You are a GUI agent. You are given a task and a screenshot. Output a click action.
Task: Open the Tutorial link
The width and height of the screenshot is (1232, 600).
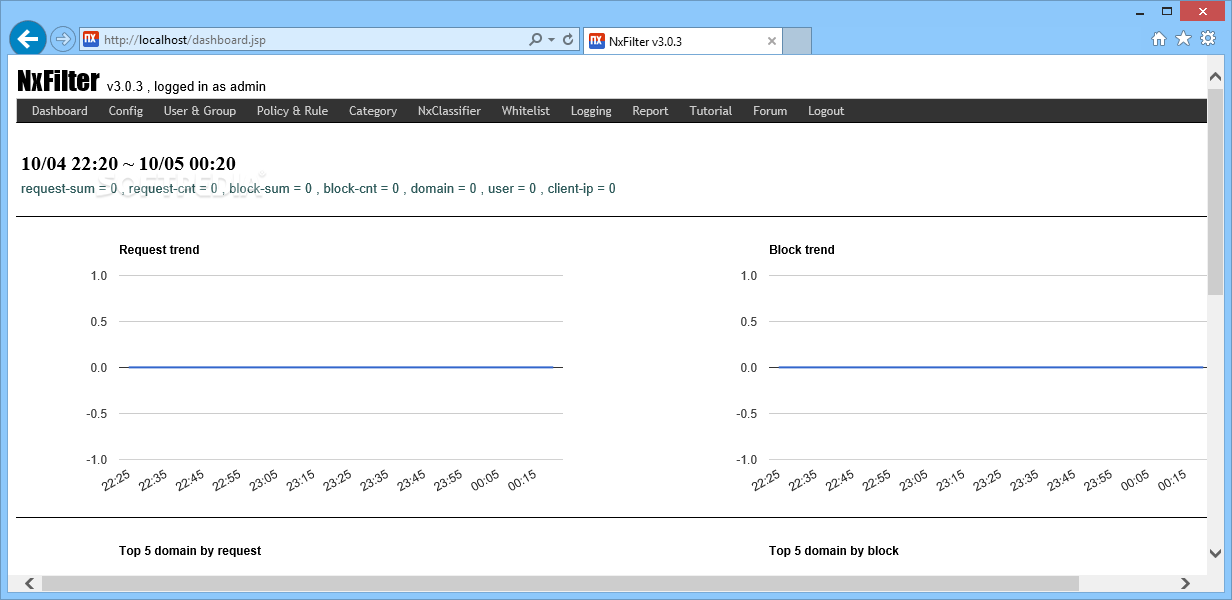711,111
